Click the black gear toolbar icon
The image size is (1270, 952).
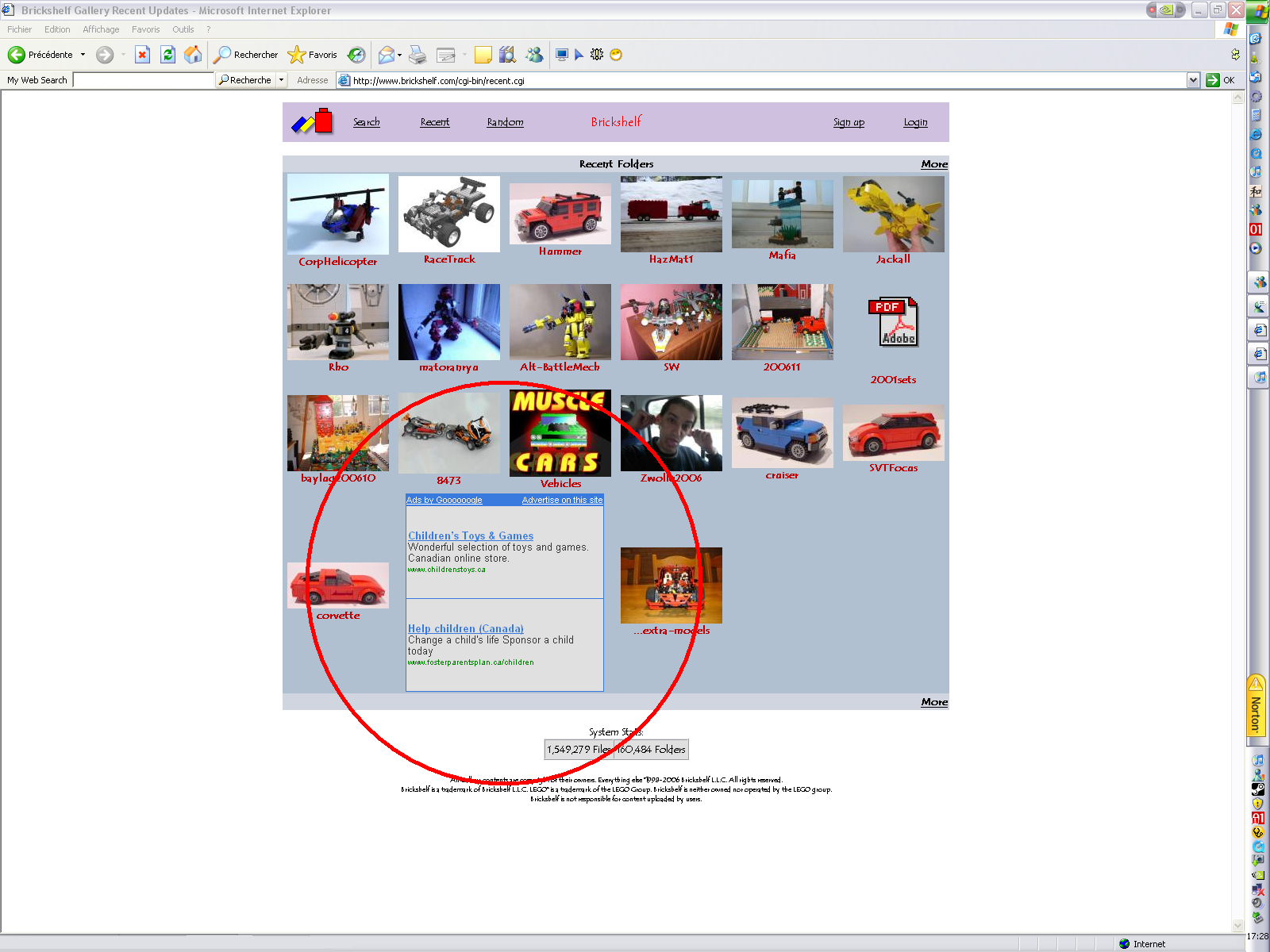pos(597,55)
